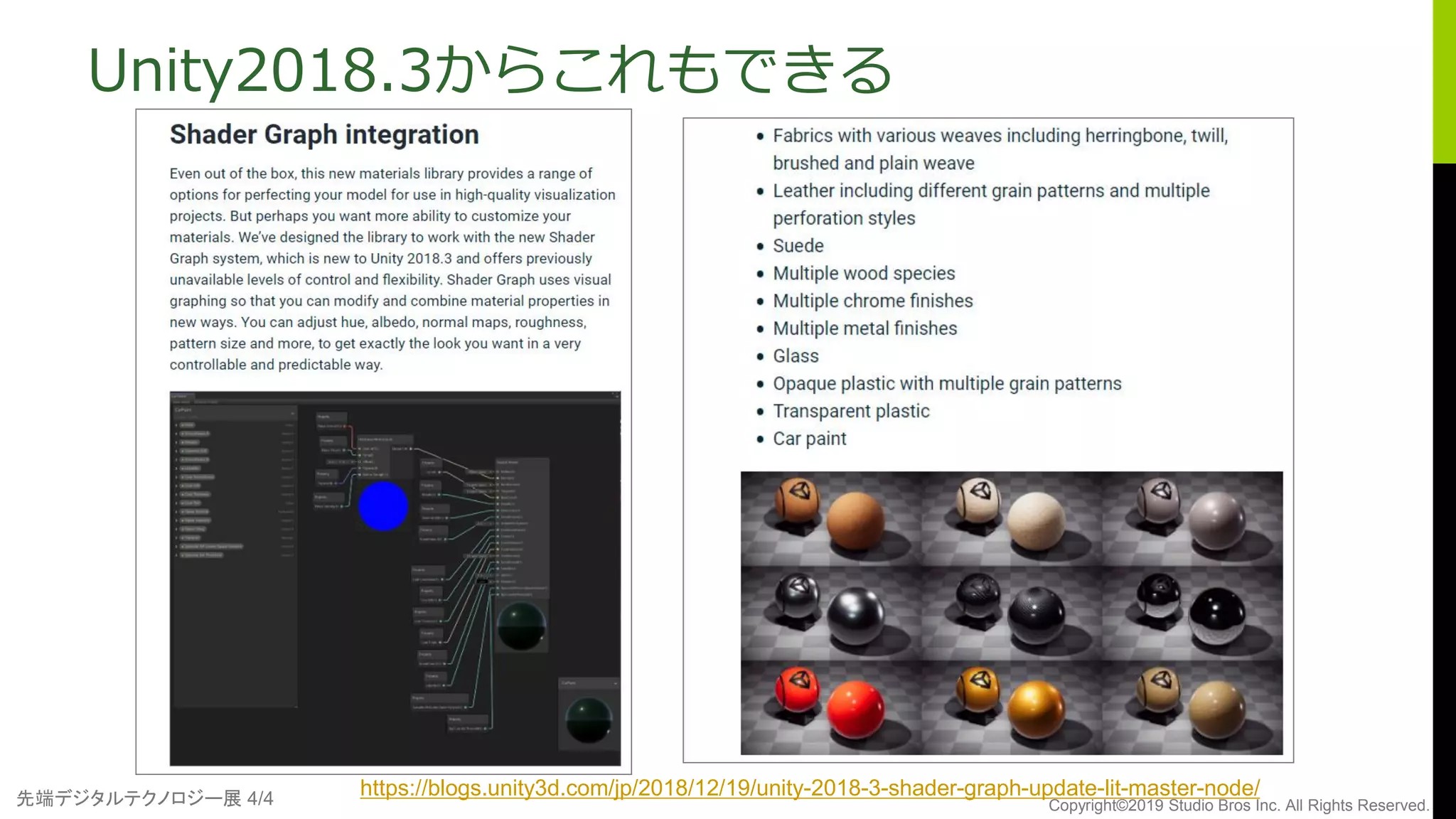Click the 'Transparent plastic' bullet
1456x819 pixels.
851,412
